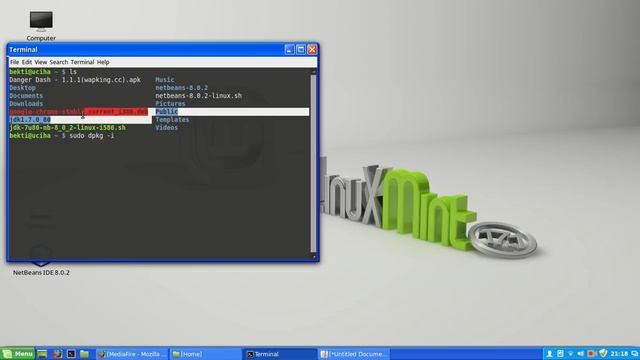Viewport: 640px width, 360px height.
Task: Open the Computer desktop icon
Action: 41,26
